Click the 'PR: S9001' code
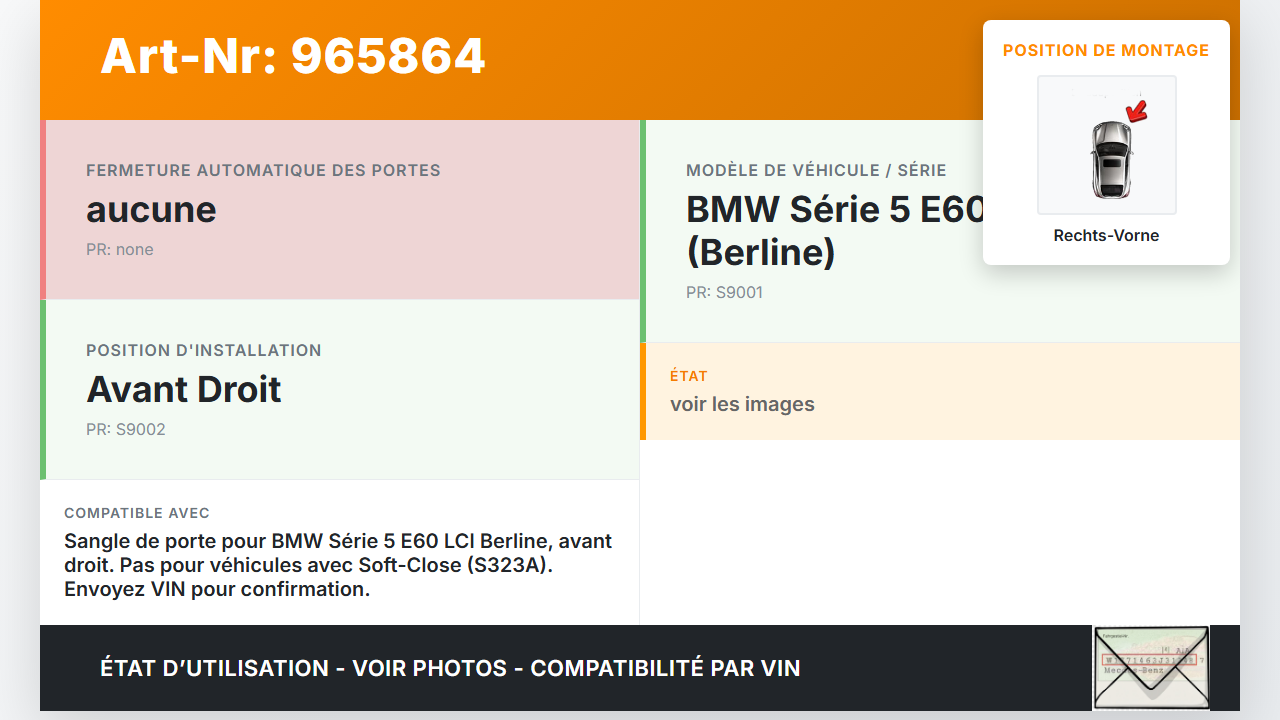This screenshot has width=1280, height=720. (724, 293)
